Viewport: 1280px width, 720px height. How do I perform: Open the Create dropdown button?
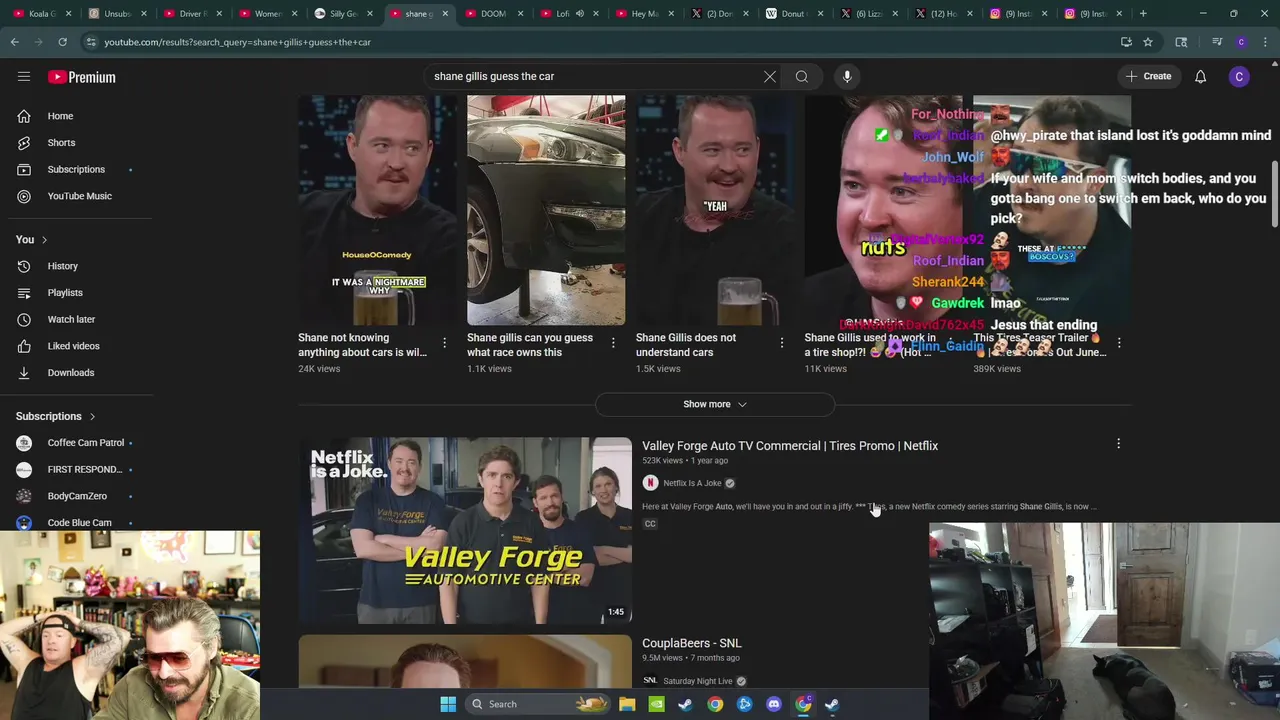[1148, 76]
